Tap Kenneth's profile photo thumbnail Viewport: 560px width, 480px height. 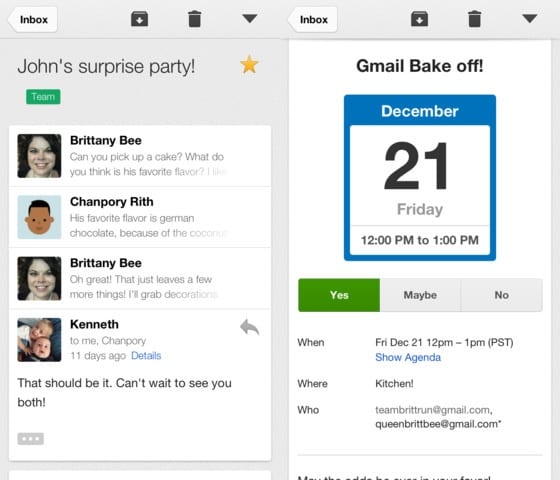pos(39,340)
